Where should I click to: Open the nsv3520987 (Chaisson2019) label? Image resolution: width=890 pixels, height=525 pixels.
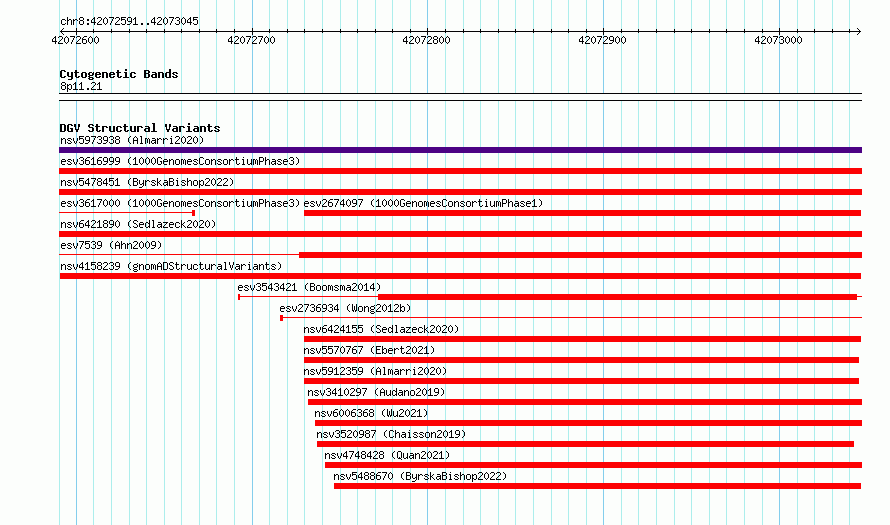391,434
